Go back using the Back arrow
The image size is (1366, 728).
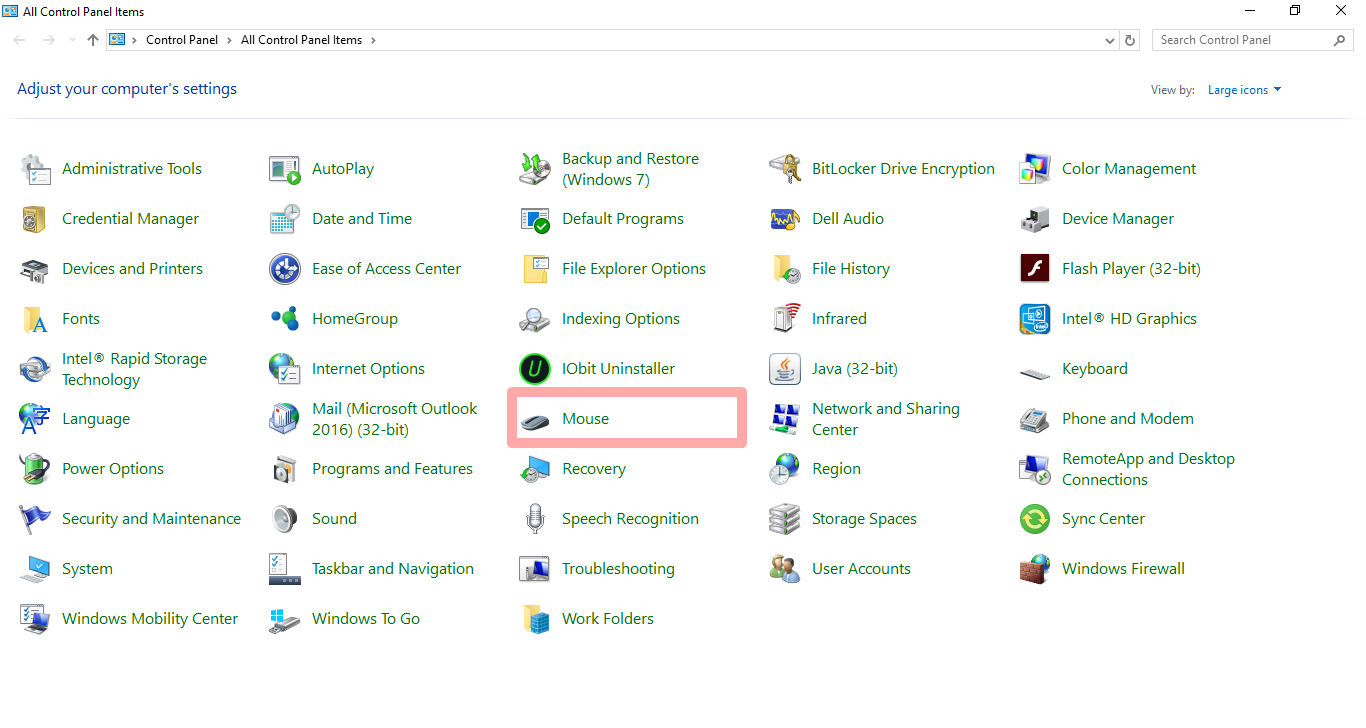(20, 40)
